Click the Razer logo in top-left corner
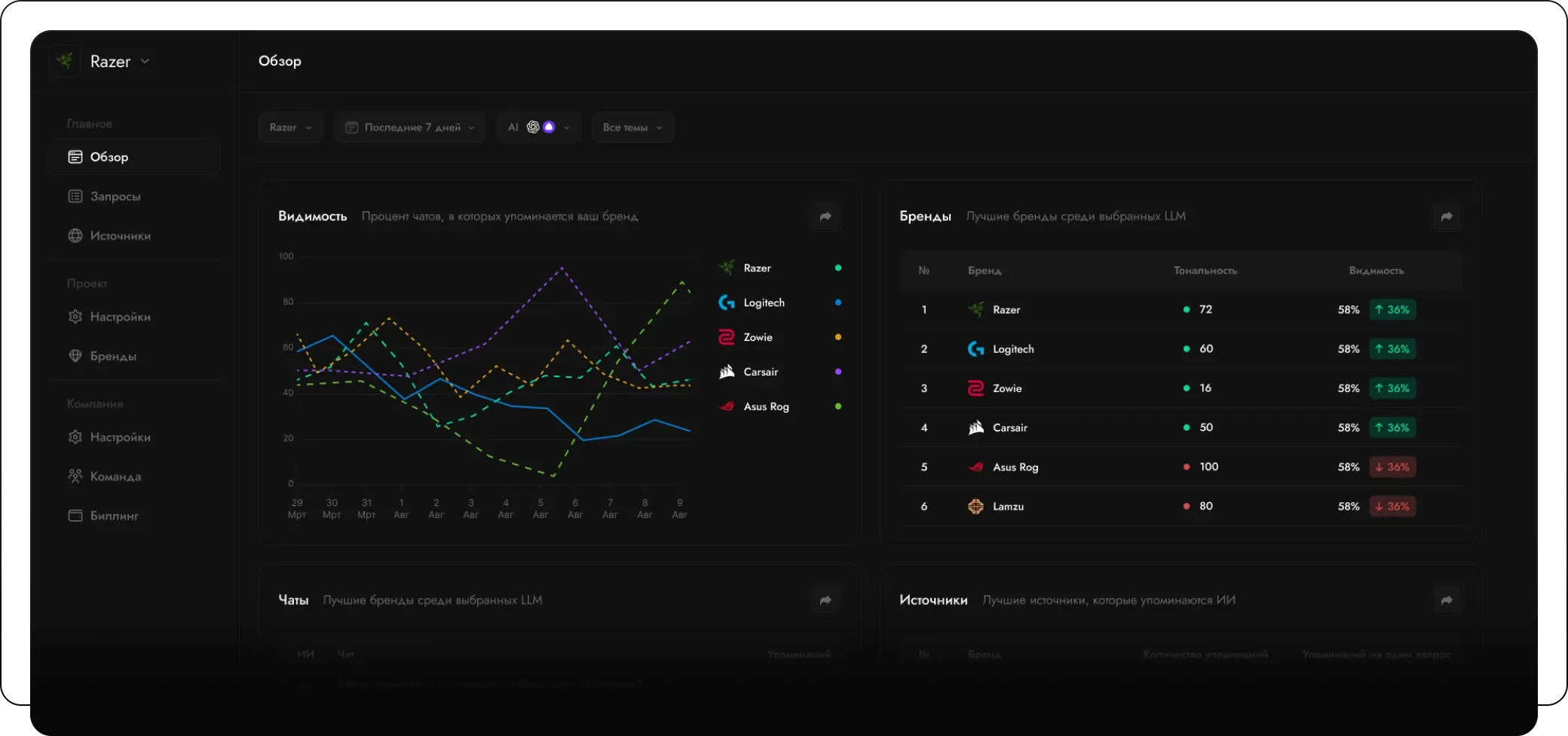1568x736 pixels. [x=65, y=61]
